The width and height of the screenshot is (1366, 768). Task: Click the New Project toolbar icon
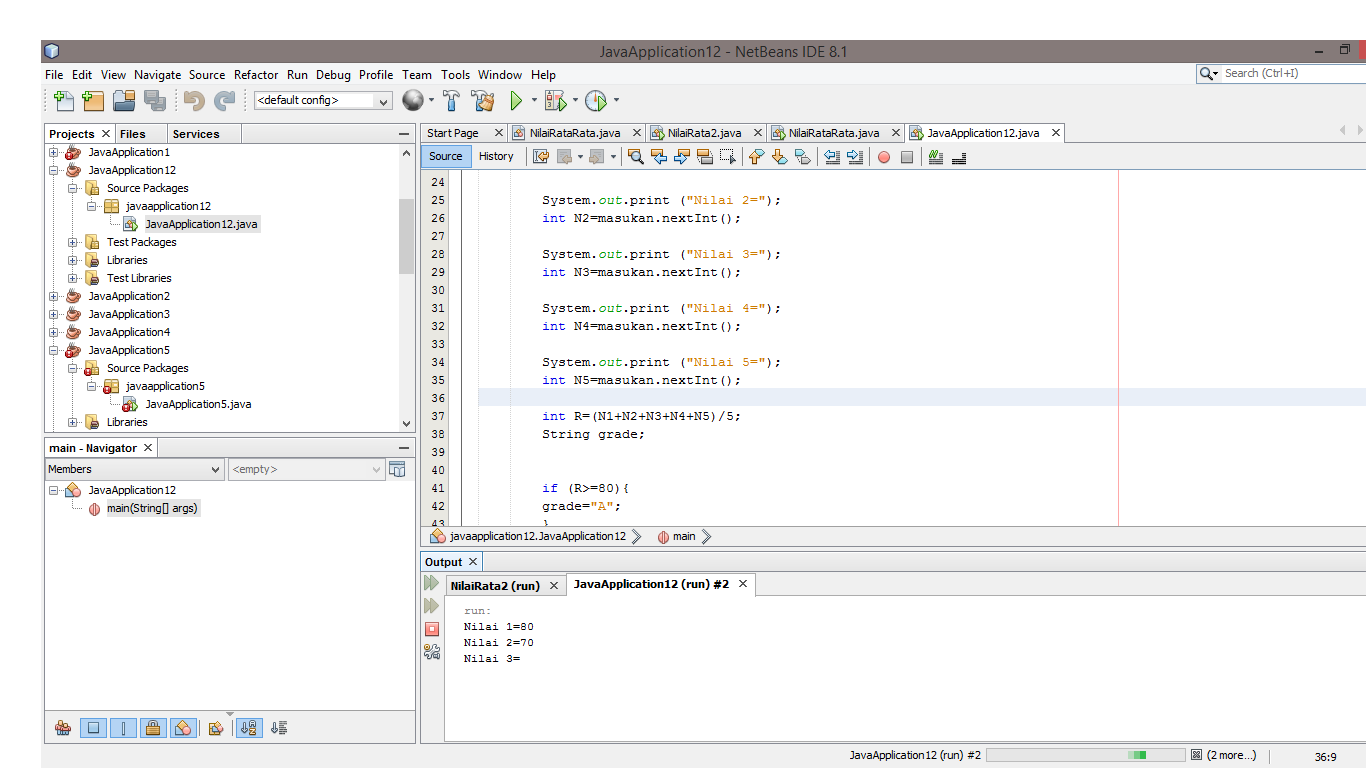click(x=94, y=100)
